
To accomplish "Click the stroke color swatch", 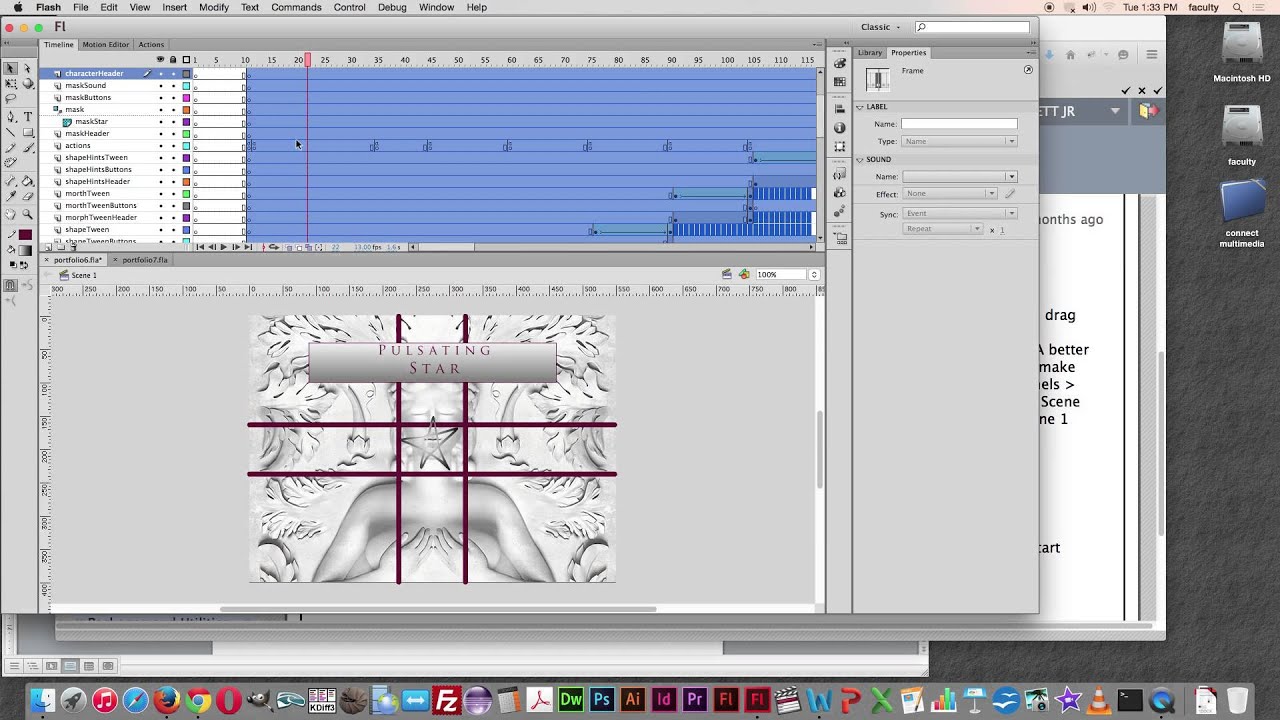I will (26, 234).
